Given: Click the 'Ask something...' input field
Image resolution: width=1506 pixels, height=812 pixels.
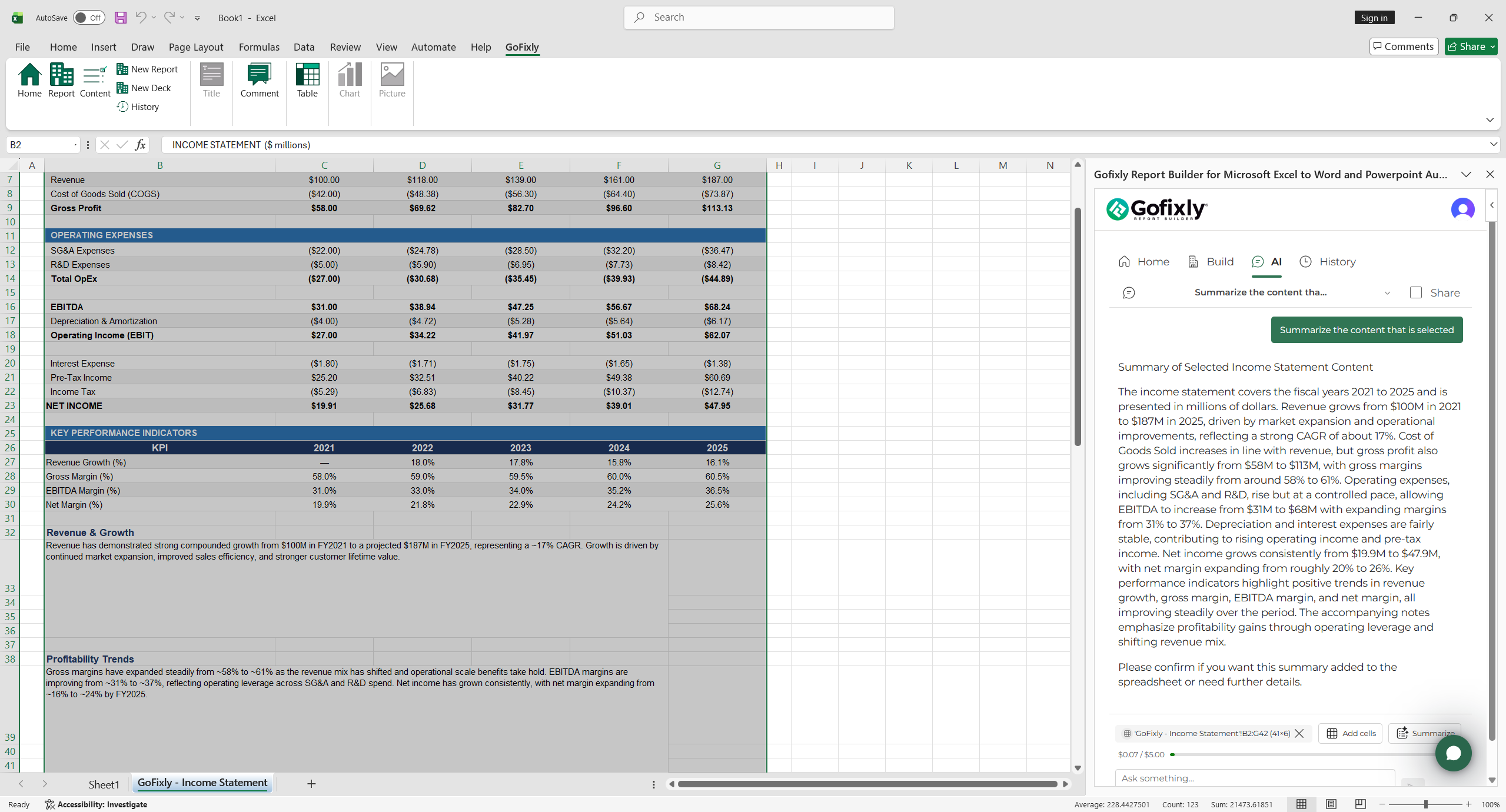Looking at the screenshot, I should pos(1255,778).
